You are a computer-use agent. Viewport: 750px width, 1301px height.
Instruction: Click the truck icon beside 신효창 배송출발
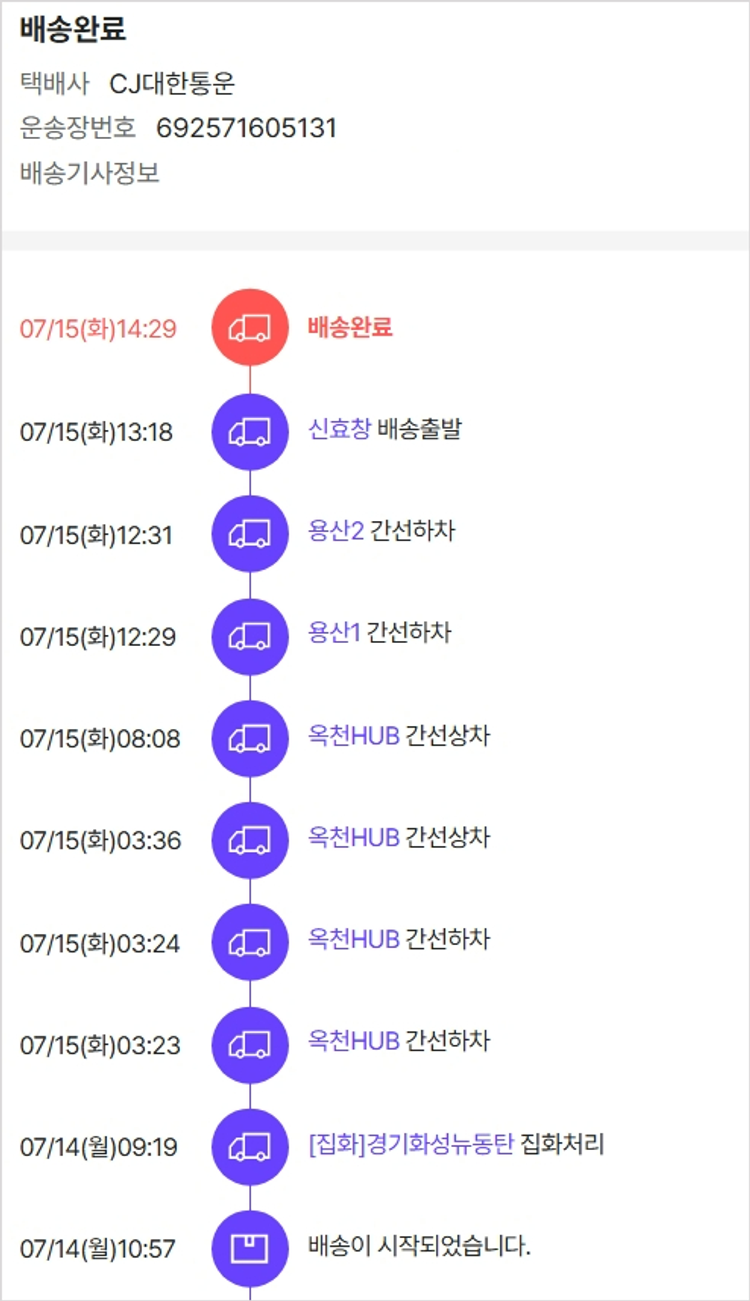click(x=250, y=431)
